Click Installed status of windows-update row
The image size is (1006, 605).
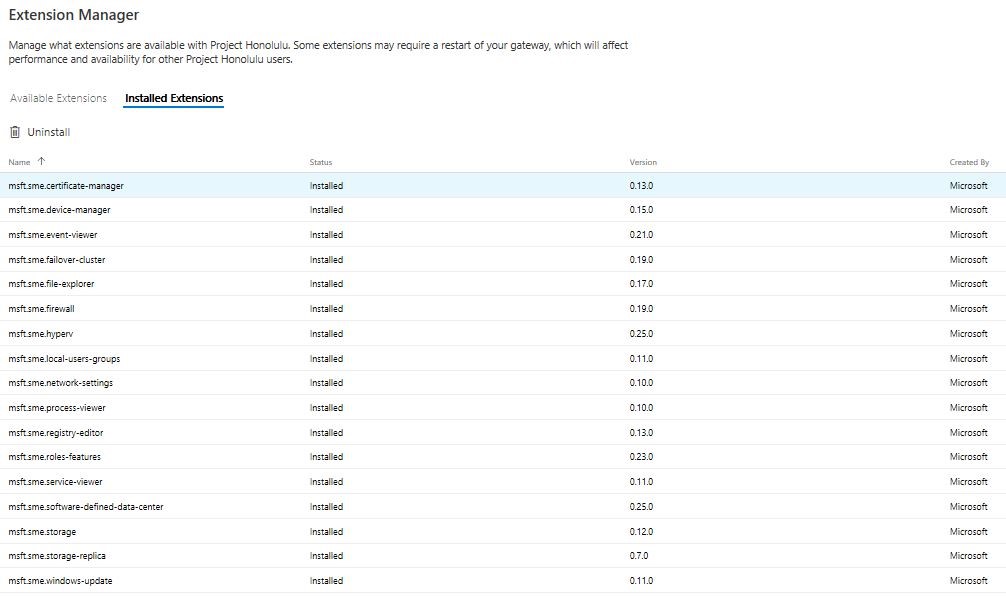pyautogui.click(x=327, y=581)
